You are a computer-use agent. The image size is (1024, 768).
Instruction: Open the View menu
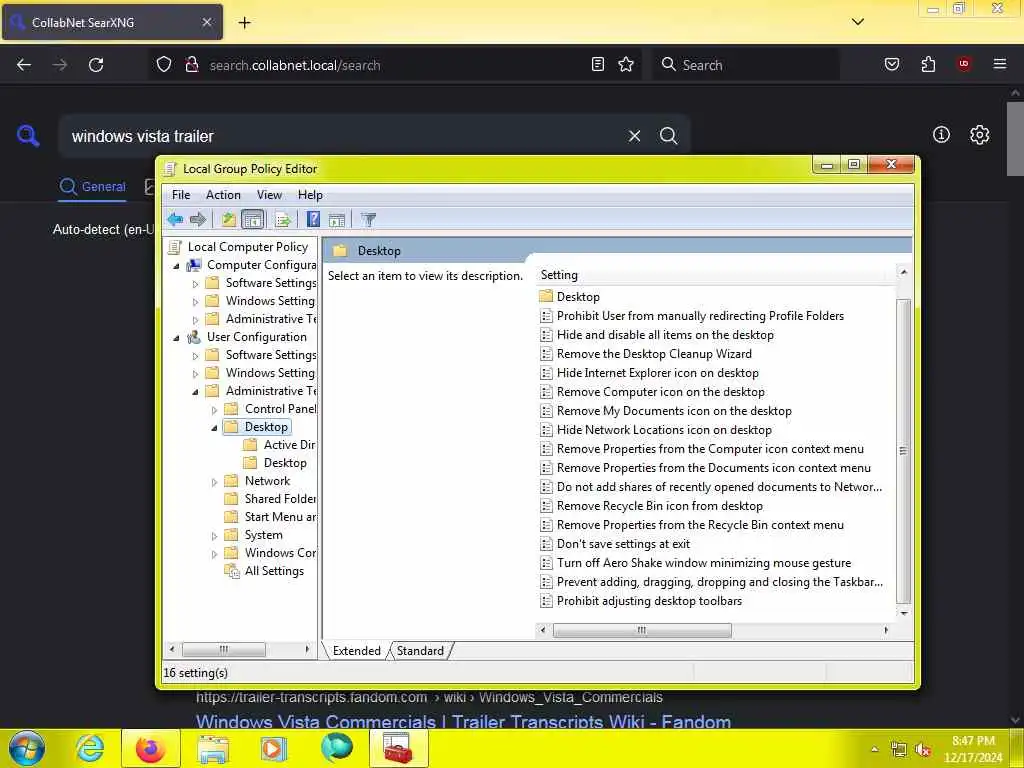click(269, 195)
